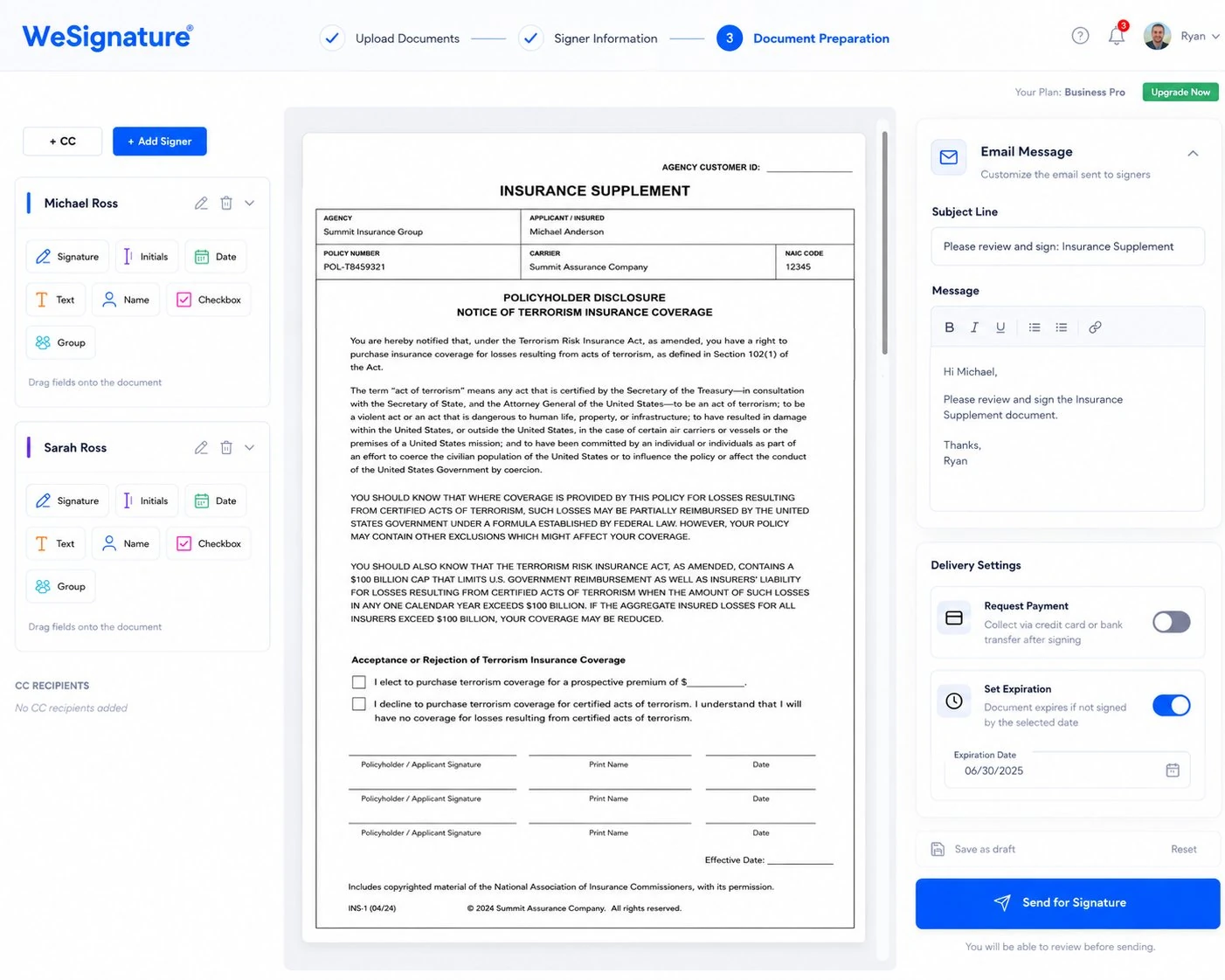
Task: Edit Sarah Ross signer with pencil icon
Action: pos(201,447)
